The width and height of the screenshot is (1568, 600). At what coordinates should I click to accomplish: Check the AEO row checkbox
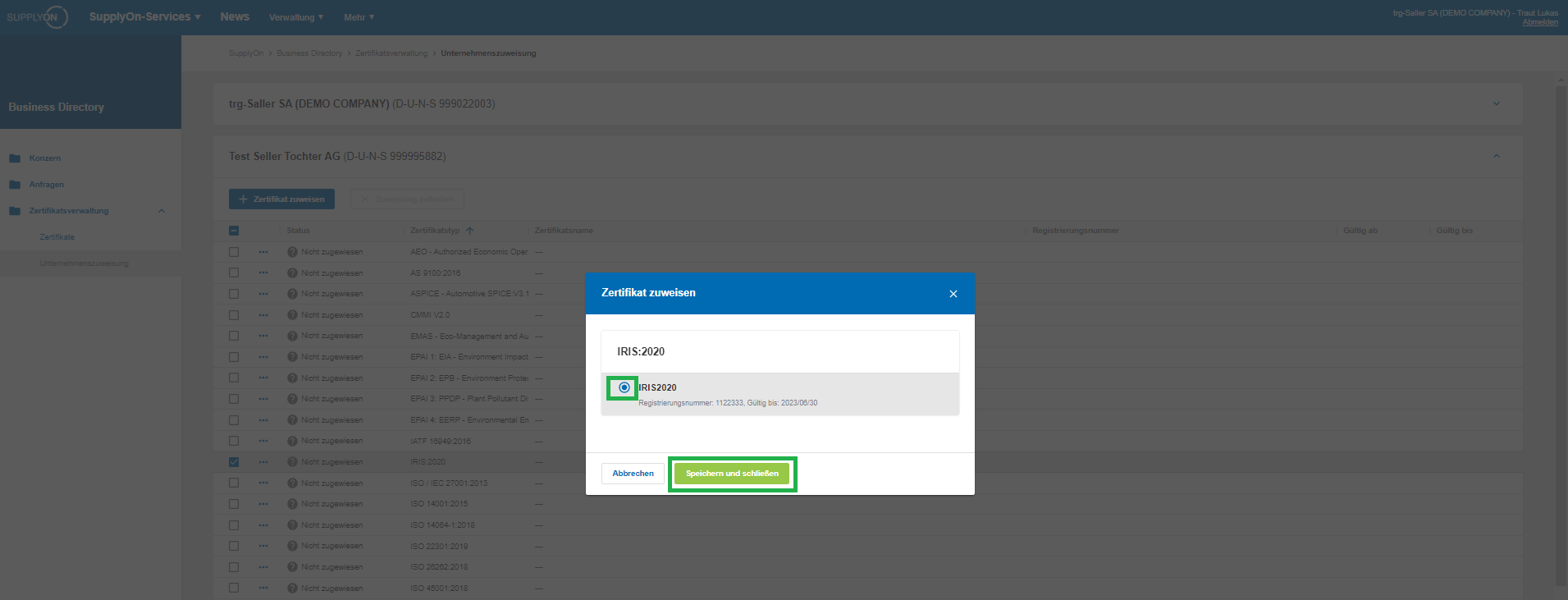pyautogui.click(x=234, y=252)
